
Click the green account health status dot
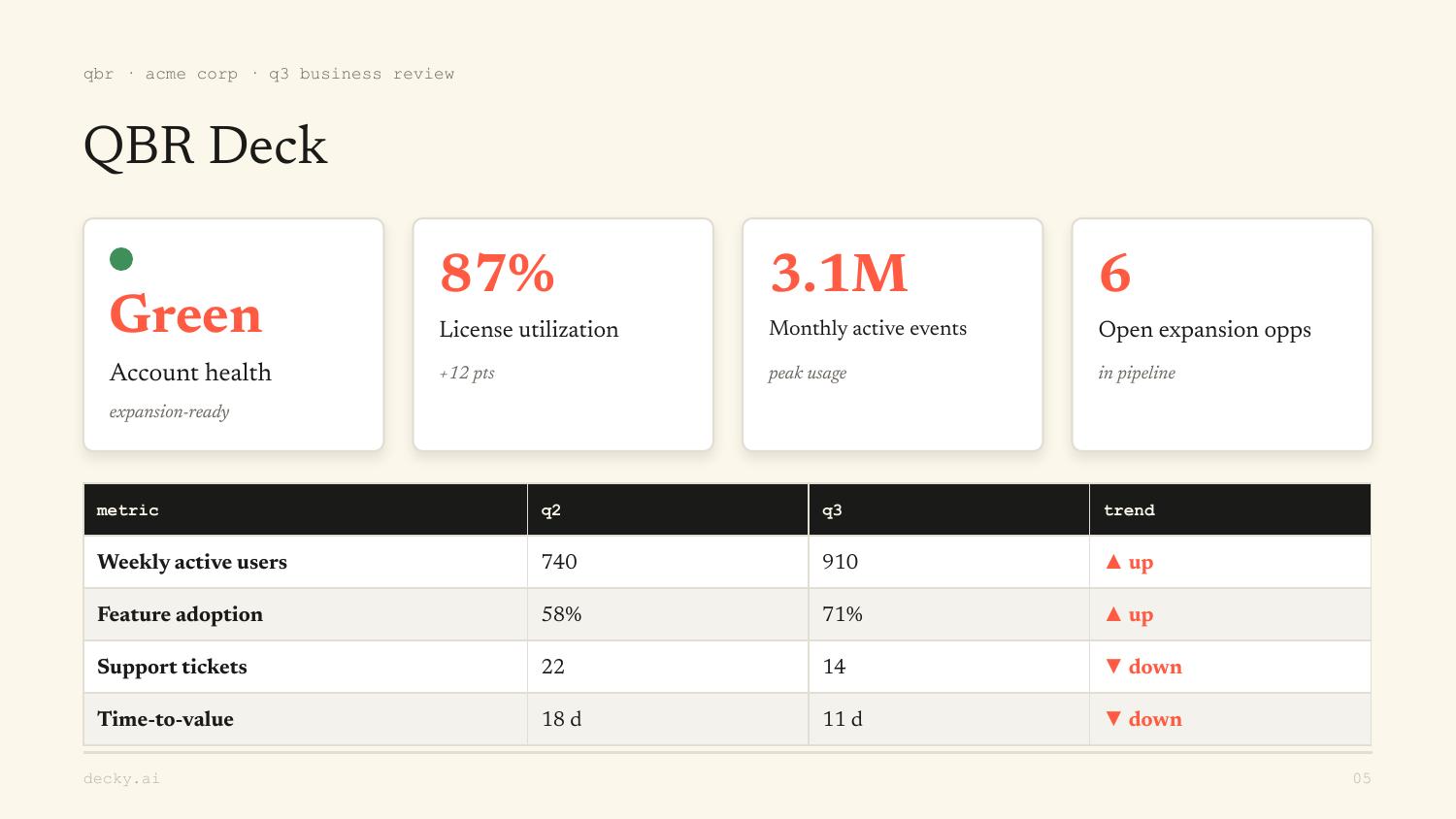121,259
